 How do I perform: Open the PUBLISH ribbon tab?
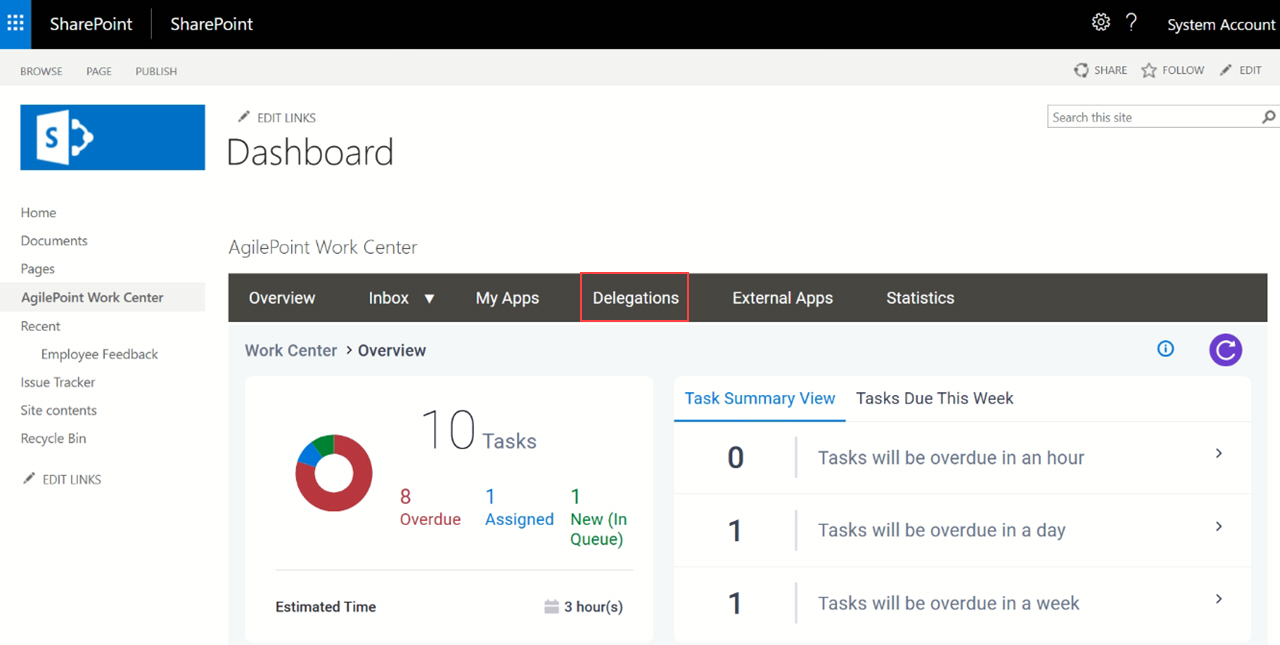coord(156,71)
